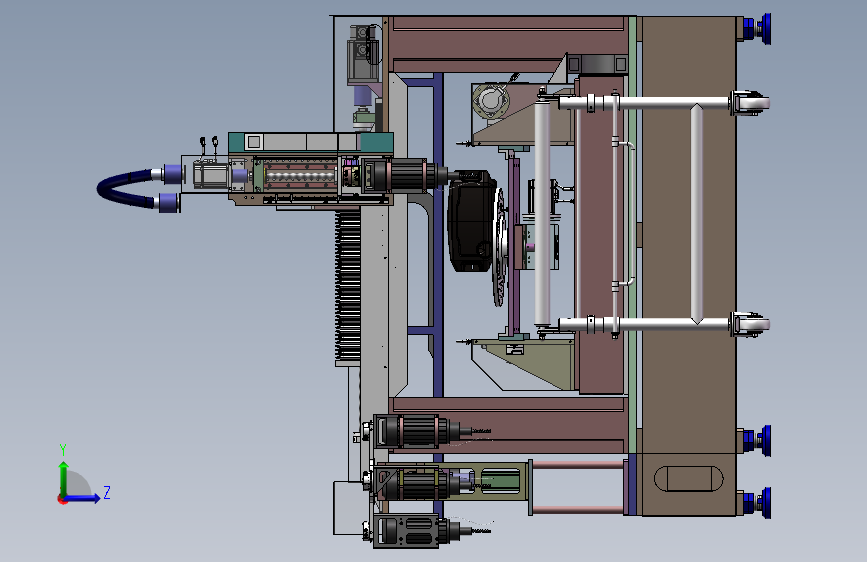
Task: Select the curved dark blue hose
Action: (x=124, y=189)
